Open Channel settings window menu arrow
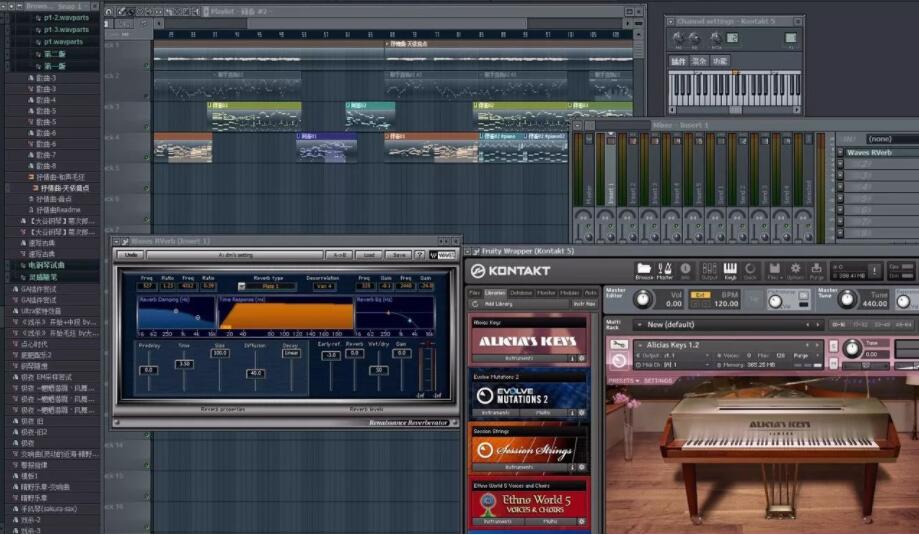Image resolution: width=919 pixels, height=535 pixels. (670, 22)
